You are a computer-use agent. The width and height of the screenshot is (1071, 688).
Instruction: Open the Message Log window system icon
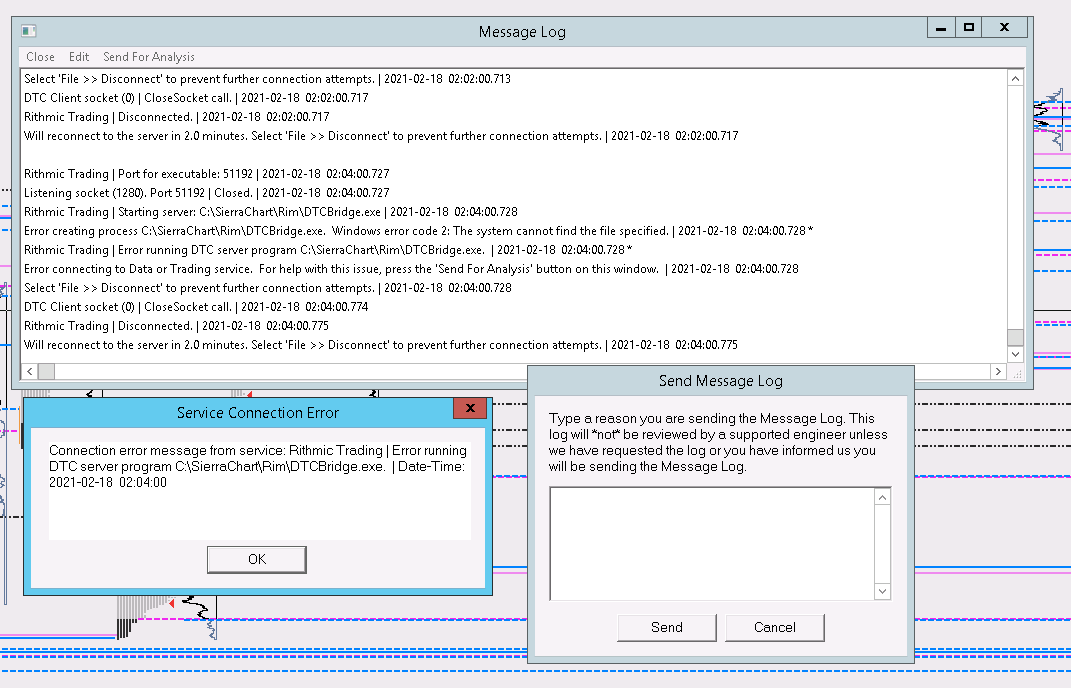[29, 31]
